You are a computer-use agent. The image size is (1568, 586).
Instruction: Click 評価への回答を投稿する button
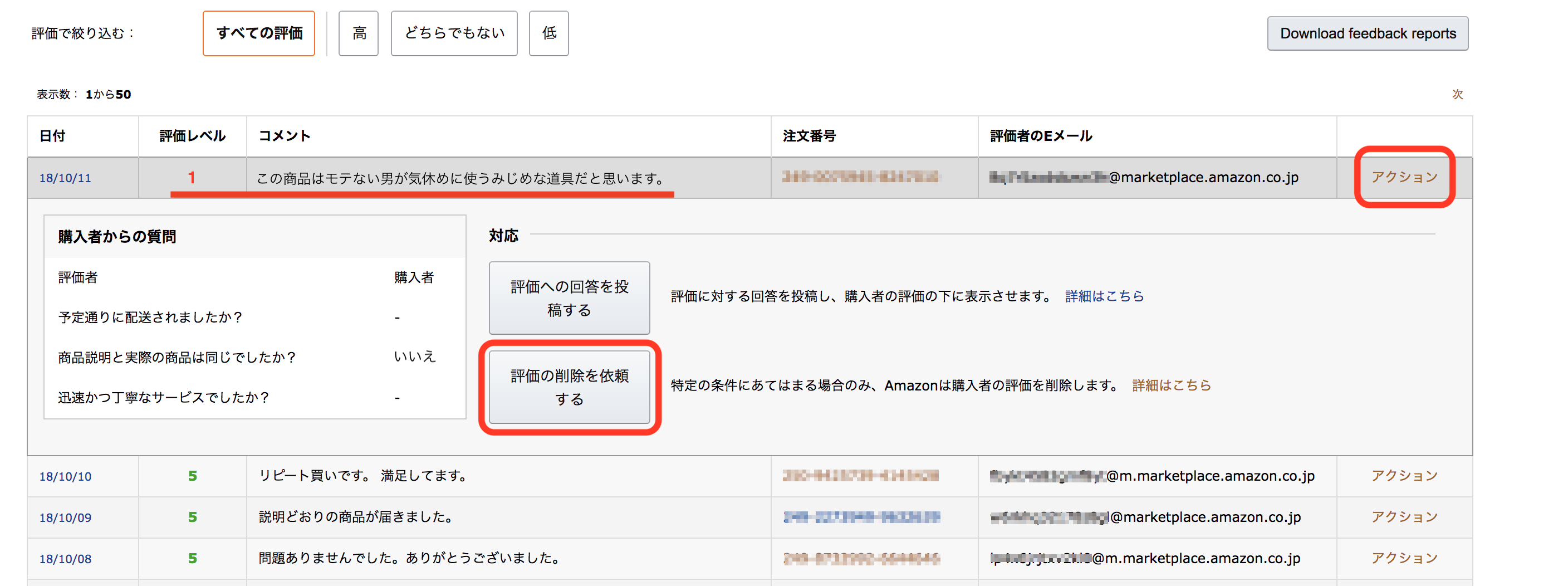coord(569,298)
